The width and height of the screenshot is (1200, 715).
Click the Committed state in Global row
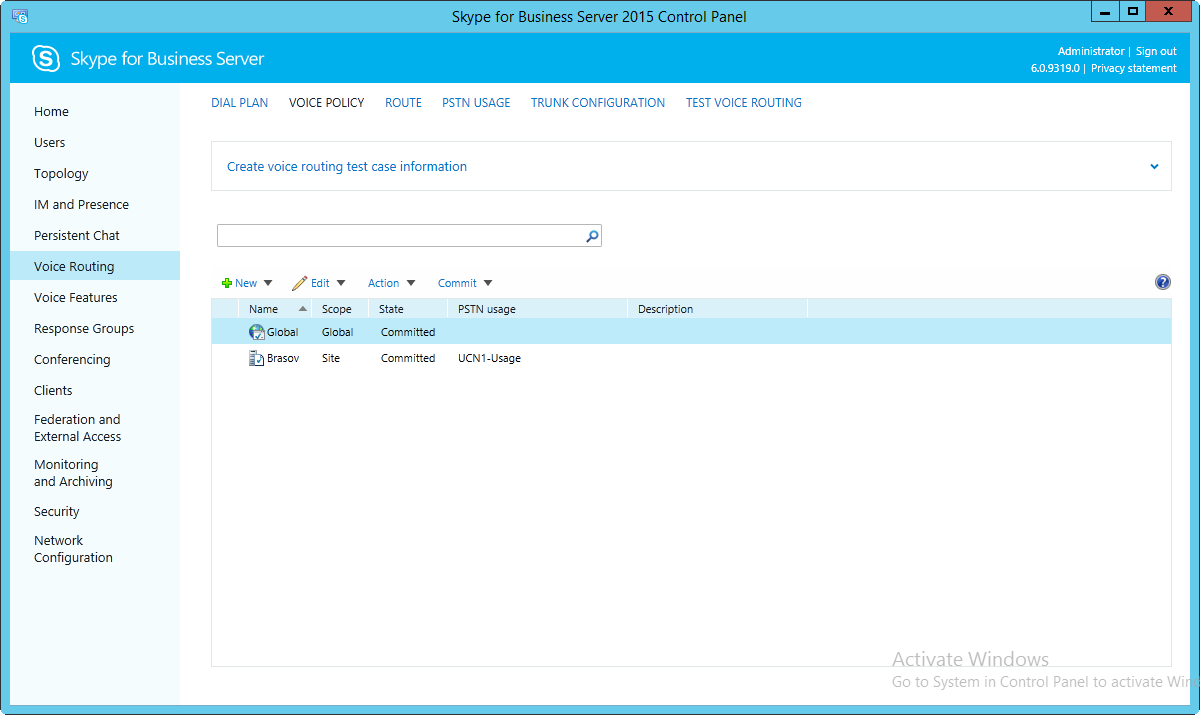(408, 332)
